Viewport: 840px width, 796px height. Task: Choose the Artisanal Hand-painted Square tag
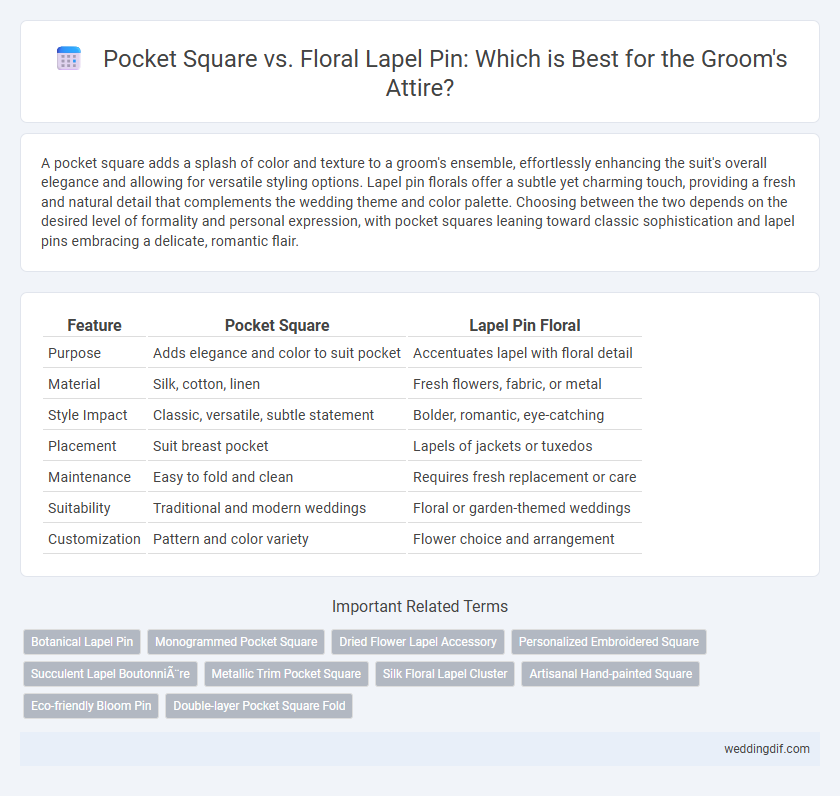pyautogui.click(x=611, y=674)
